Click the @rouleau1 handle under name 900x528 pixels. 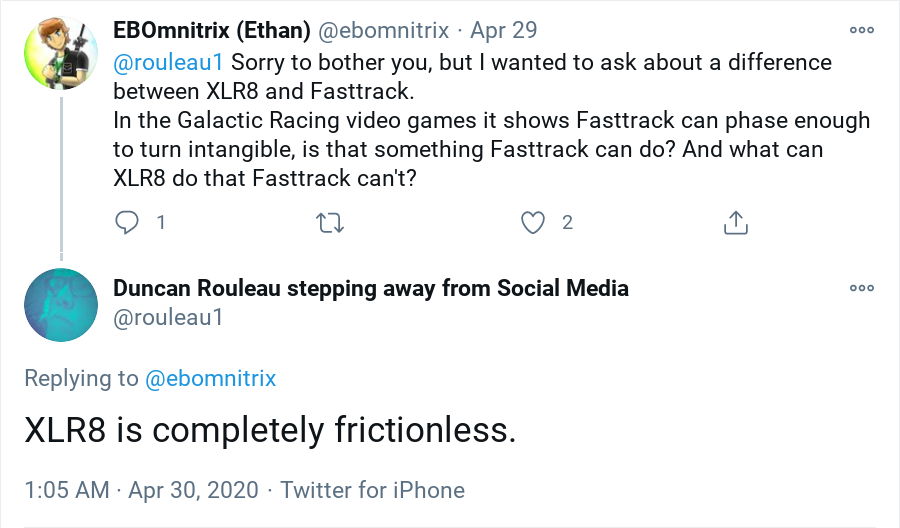[x=167, y=318]
